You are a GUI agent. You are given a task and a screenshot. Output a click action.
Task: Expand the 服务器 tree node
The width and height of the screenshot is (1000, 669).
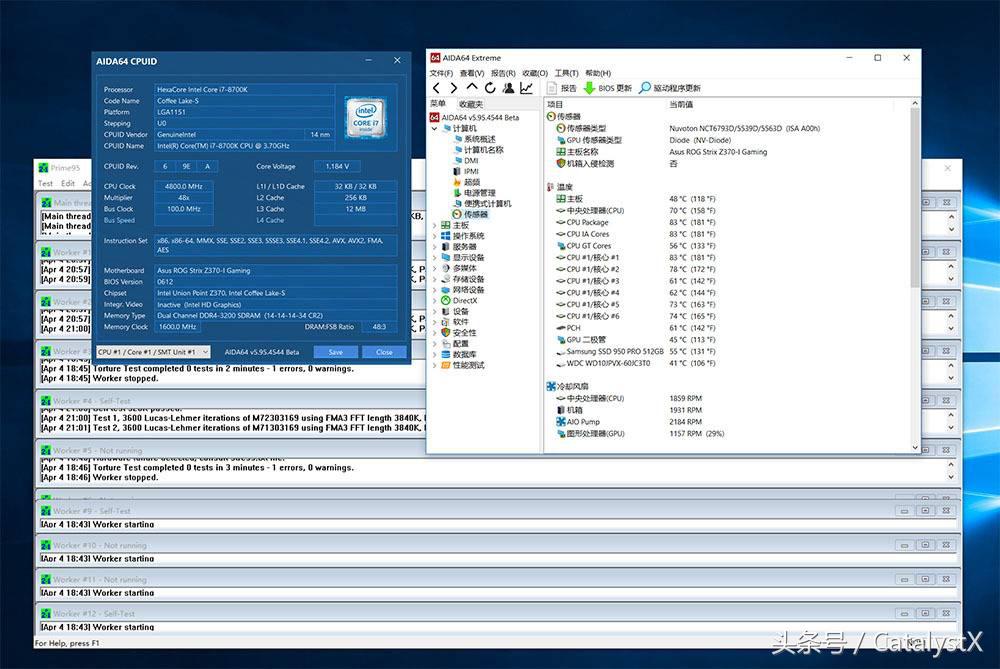(x=435, y=247)
